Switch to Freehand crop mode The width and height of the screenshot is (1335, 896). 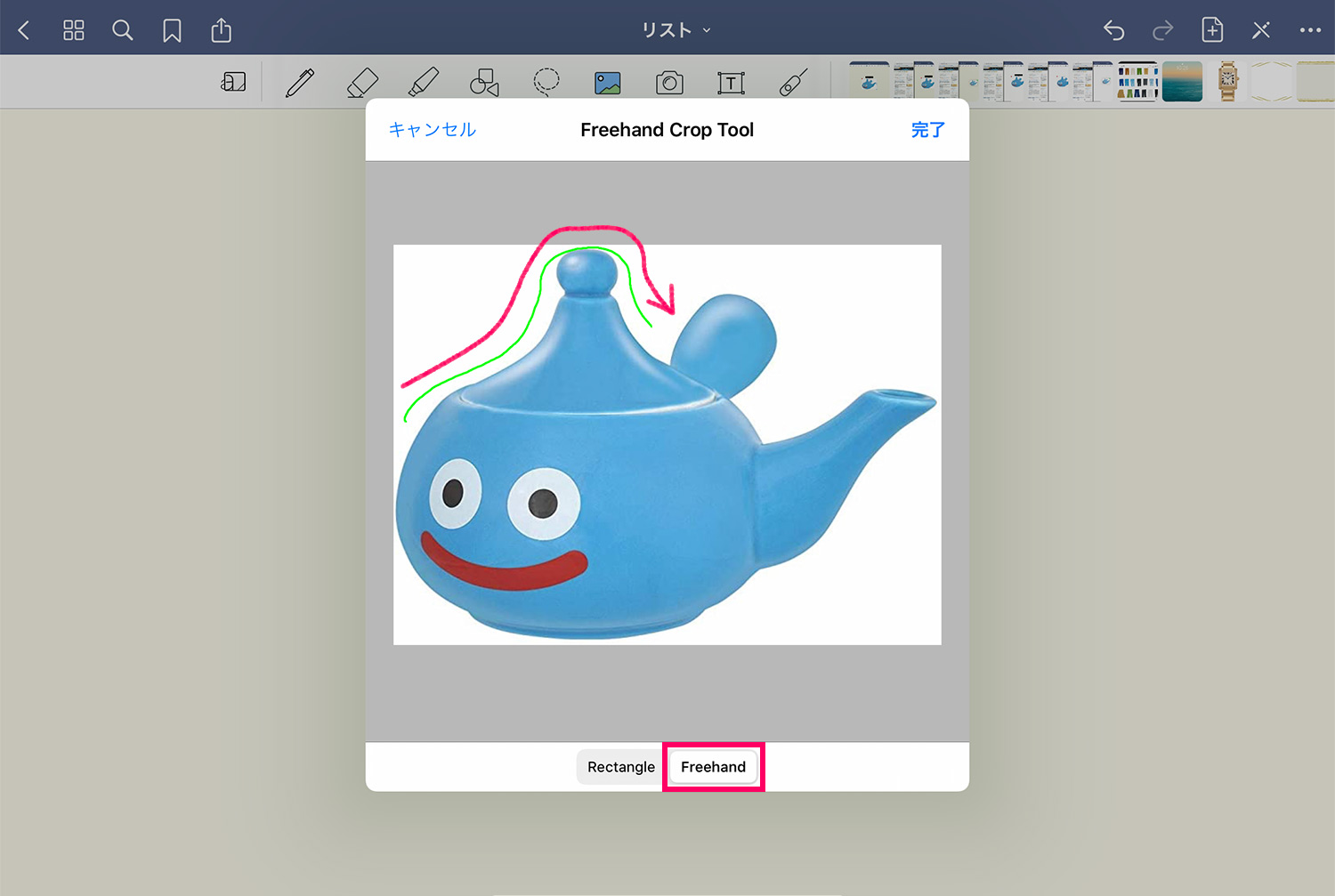(x=714, y=767)
